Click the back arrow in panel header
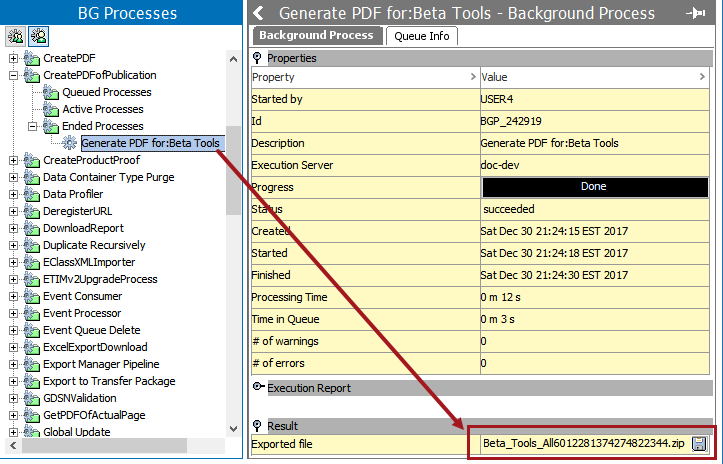Image resolution: width=723 pixels, height=464 pixels. [x=259, y=13]
